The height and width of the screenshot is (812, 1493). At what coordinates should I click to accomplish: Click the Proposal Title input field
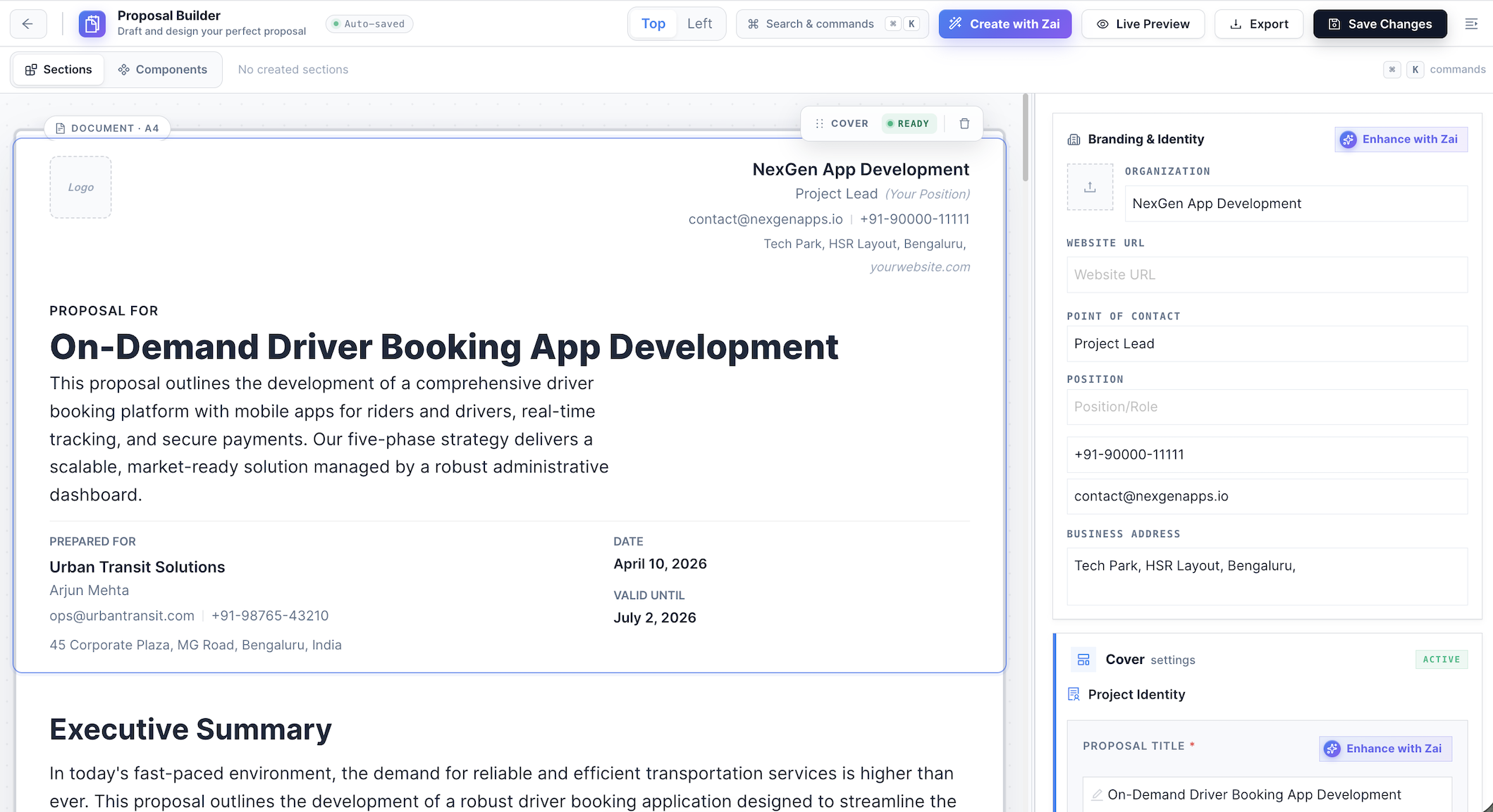(x=1267, y=794)
